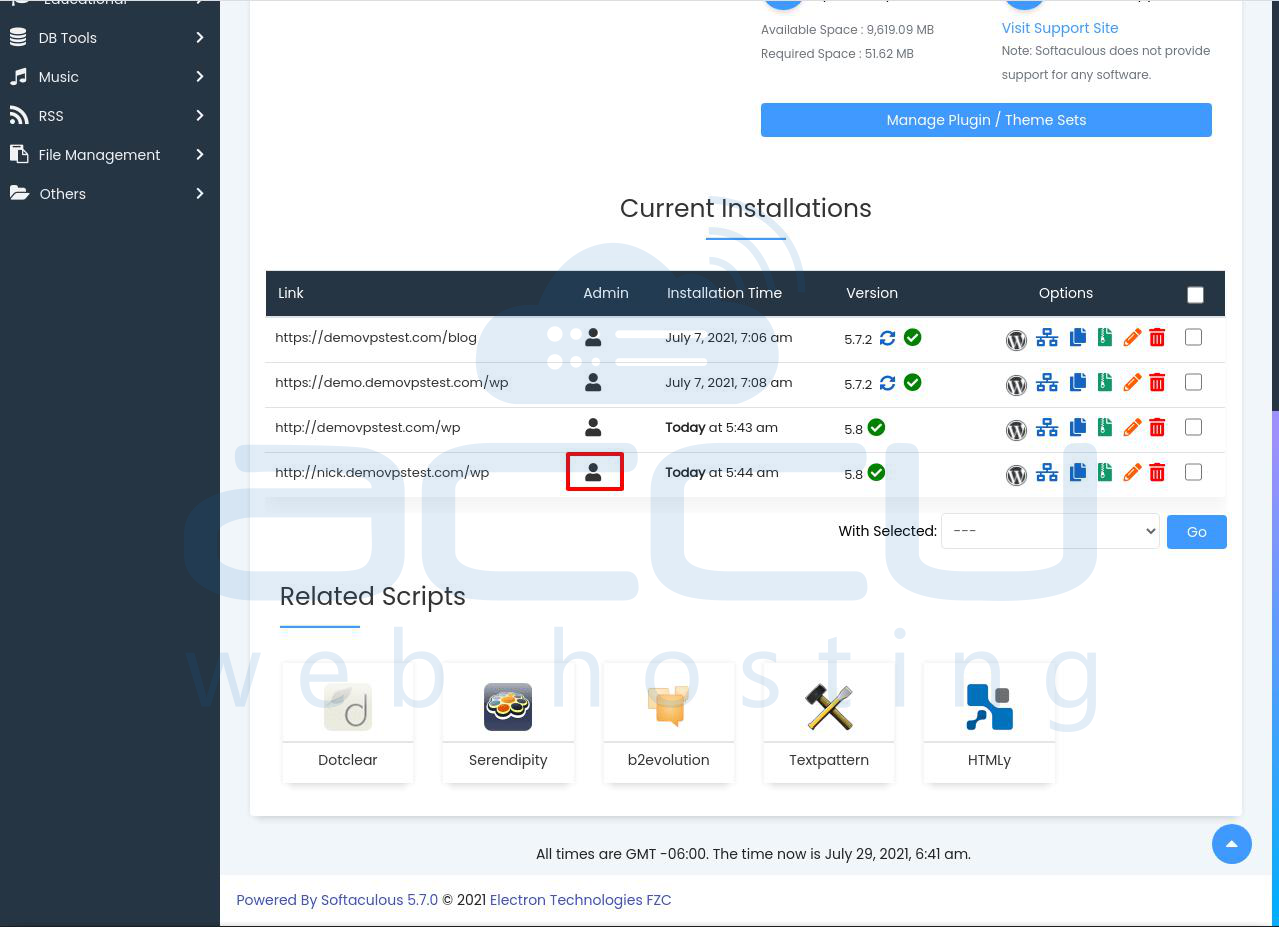Image resolution: width=1279 pixels, height=927 pixels.
Task: Click the Installation Time column header
Action: [x=725, y=293]
